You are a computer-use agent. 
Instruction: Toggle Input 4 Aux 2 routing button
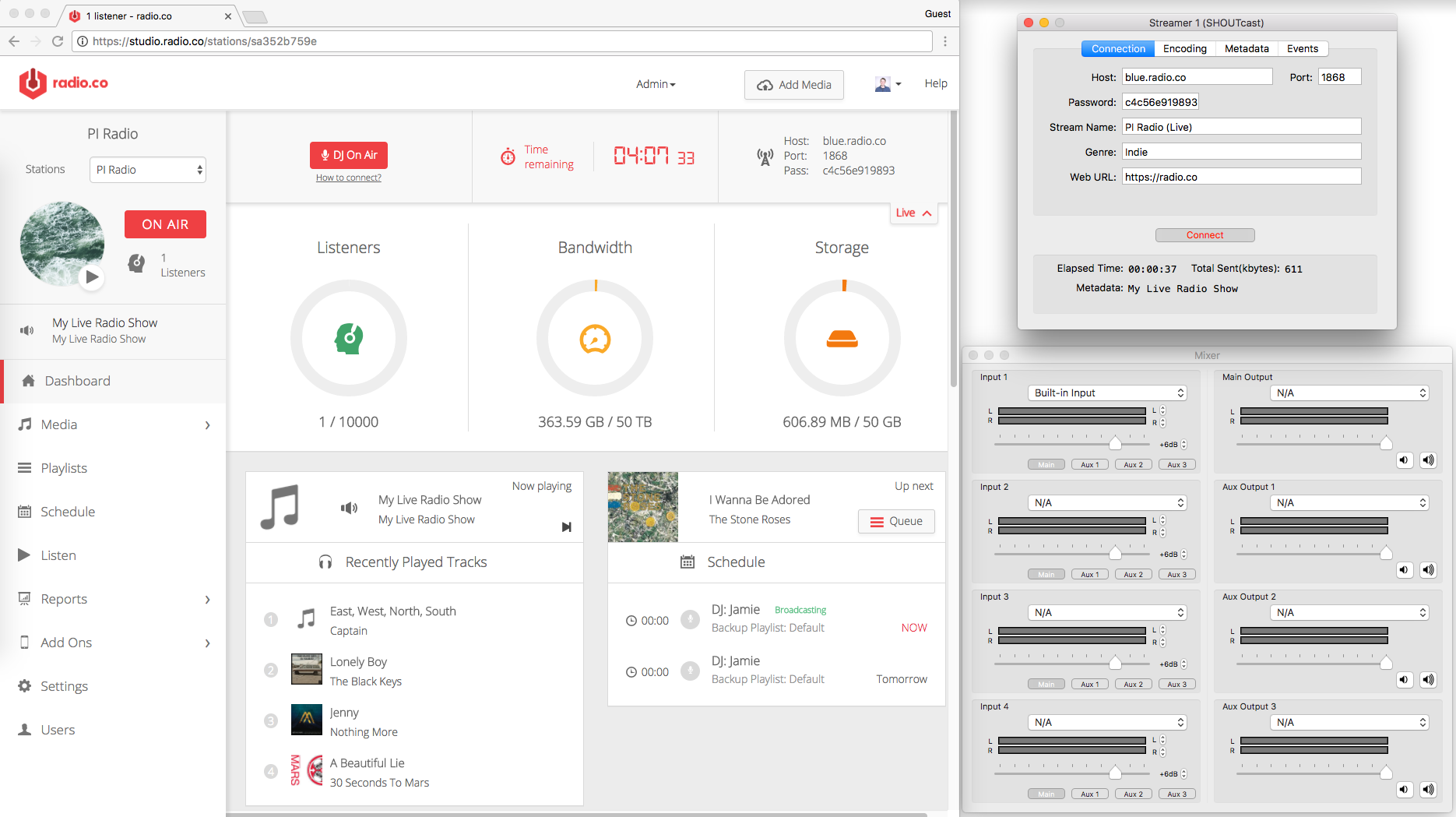tap(1134, 794)
